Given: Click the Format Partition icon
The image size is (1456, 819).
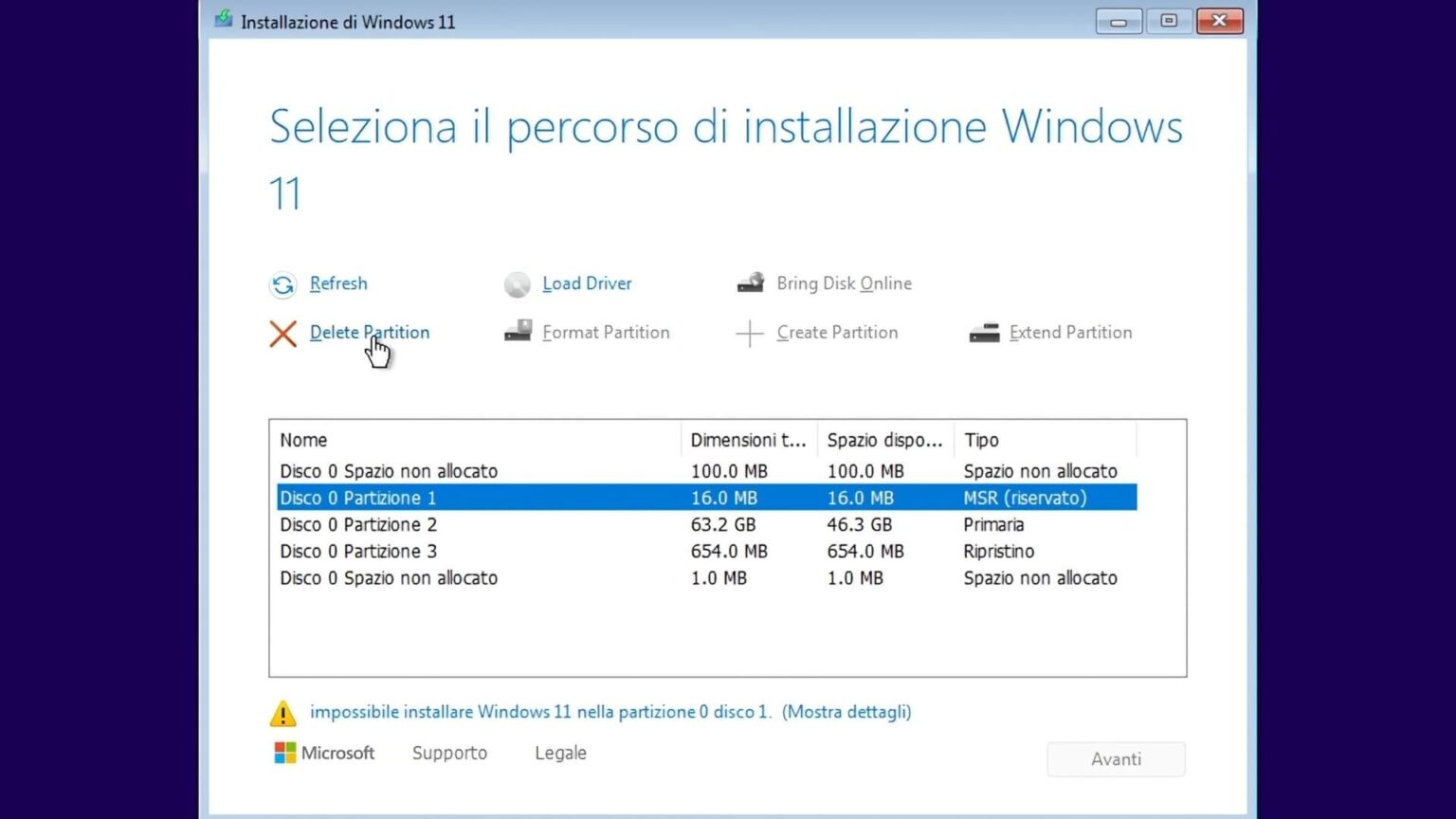Looking at the screenshot, I should tap(518, 332).
